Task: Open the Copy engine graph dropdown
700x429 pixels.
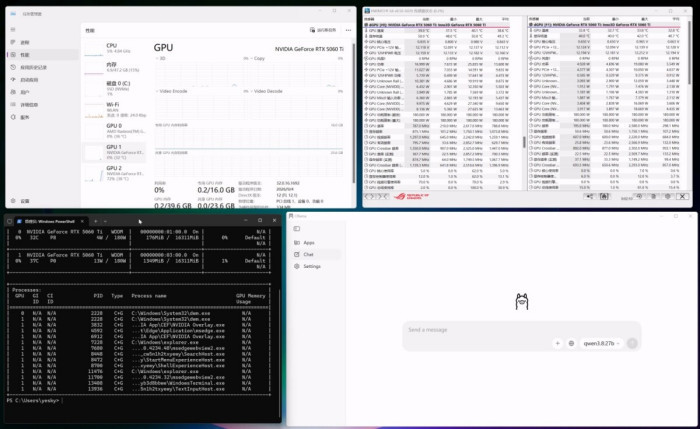Action: 257,58
